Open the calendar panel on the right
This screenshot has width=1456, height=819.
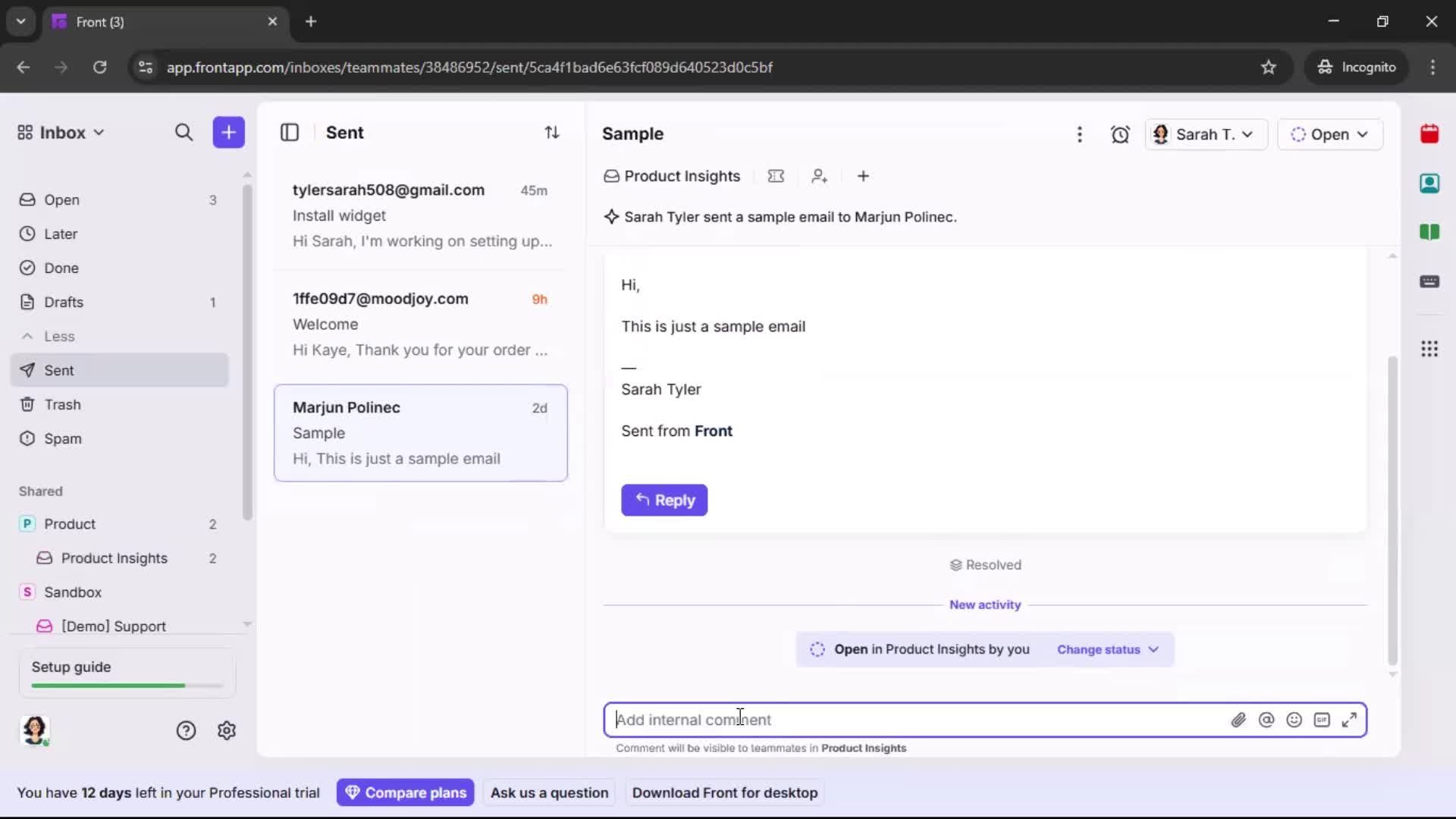click(x=1430, y=134)
